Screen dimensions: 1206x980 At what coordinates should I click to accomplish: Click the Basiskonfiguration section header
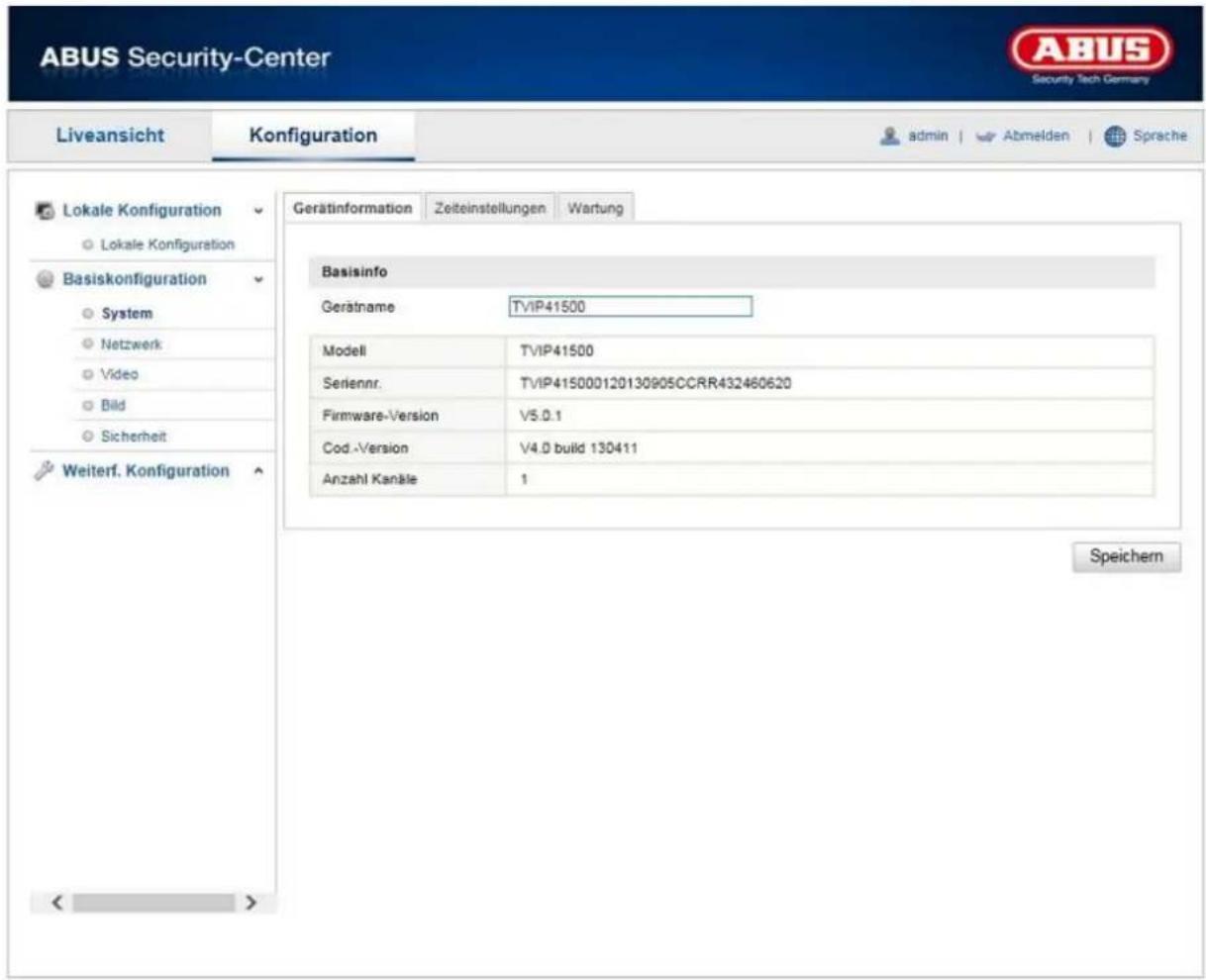(135, 279)
